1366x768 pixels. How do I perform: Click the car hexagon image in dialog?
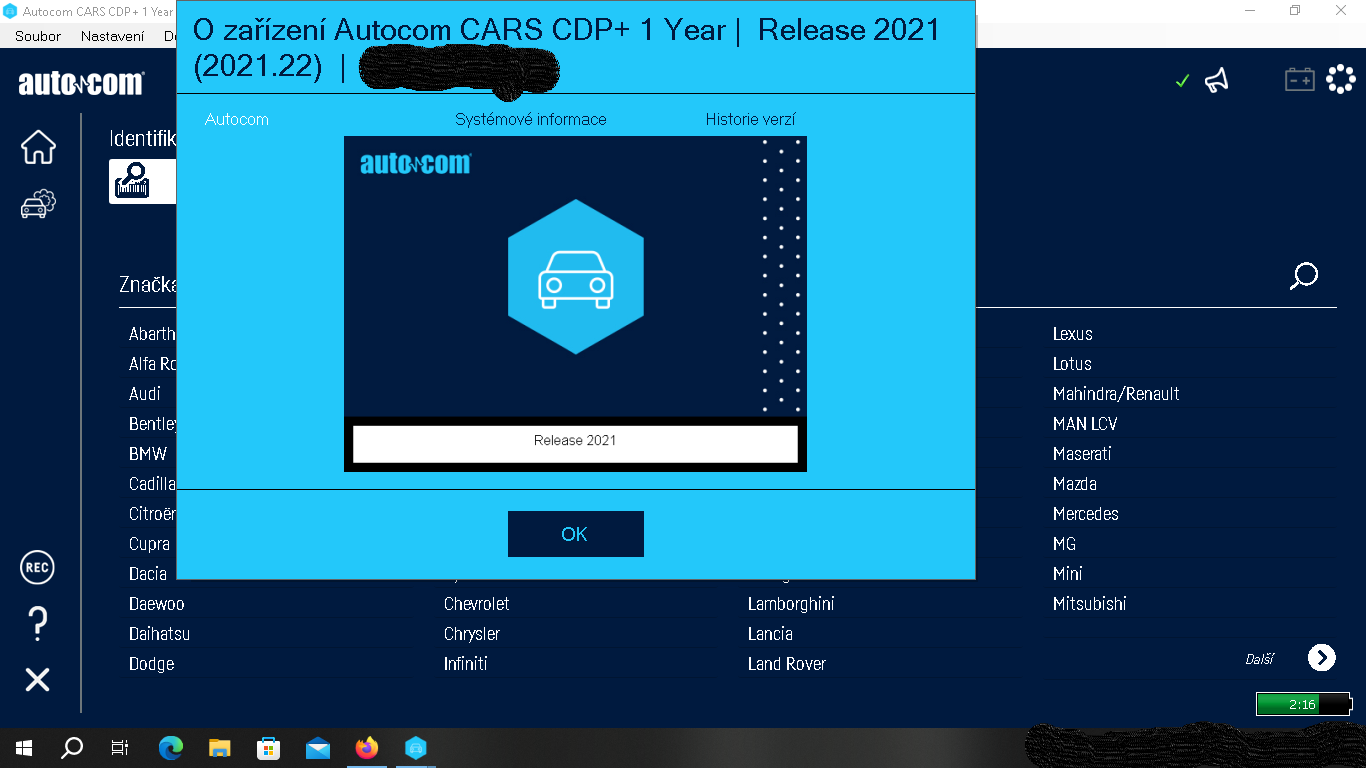tap(575, 276)
